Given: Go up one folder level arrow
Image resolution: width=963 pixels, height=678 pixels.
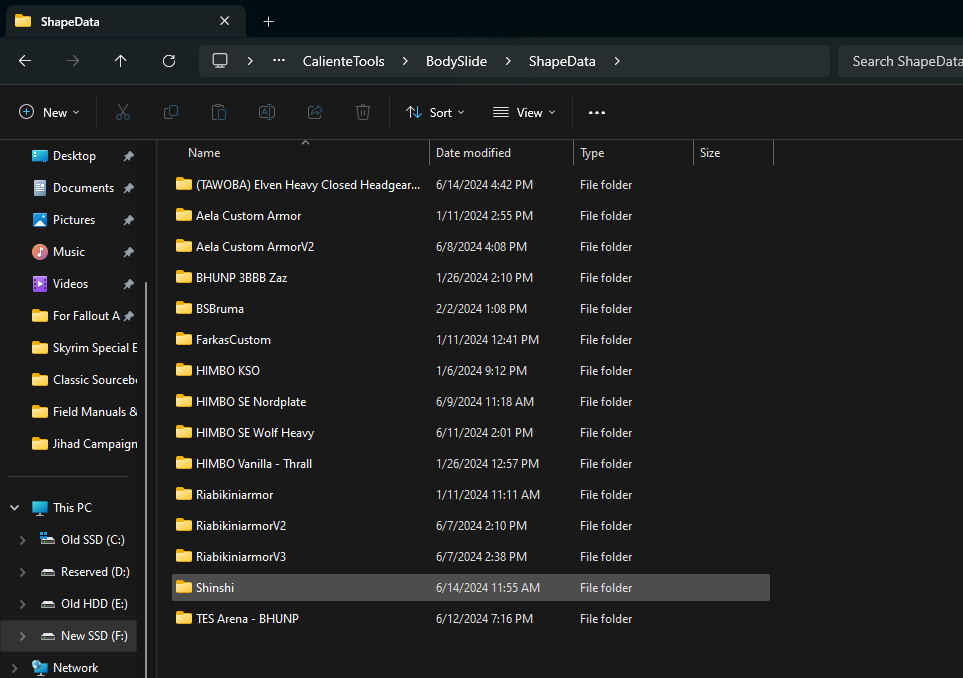Looking at the screenshot, I should click(120, 61).
